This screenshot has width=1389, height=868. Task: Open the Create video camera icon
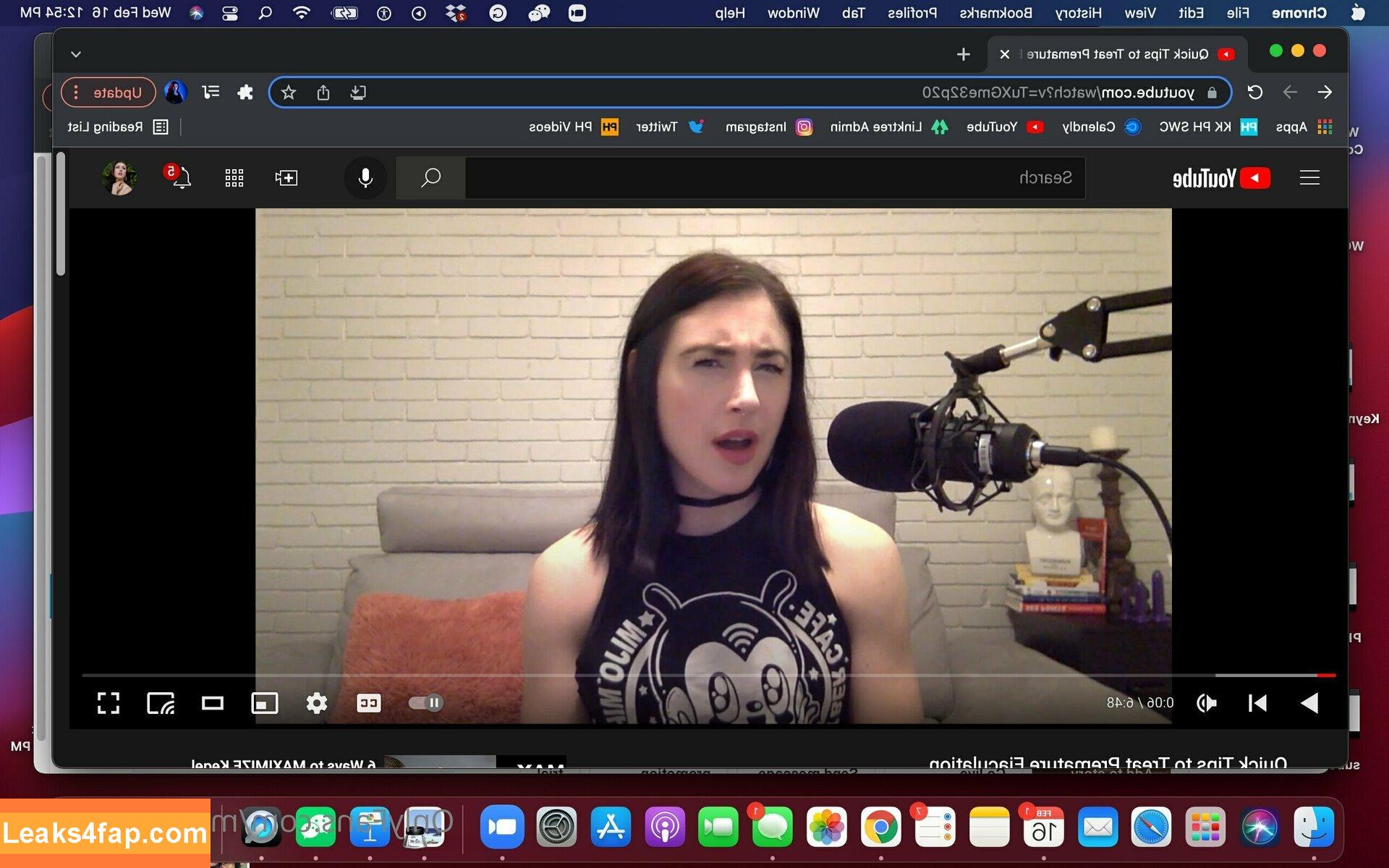coord(286,178)
